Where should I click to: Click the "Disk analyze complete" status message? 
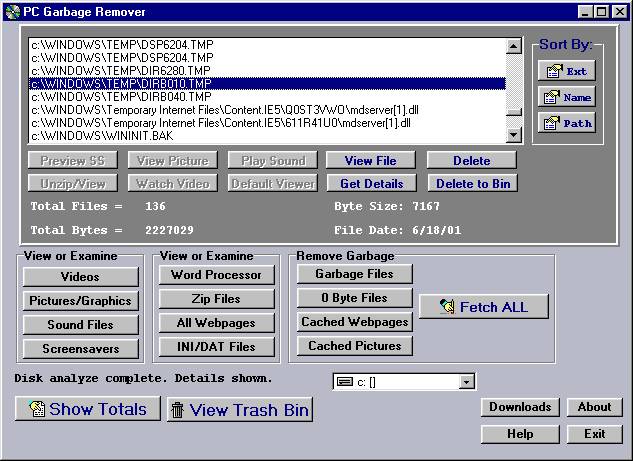(143, 378)
